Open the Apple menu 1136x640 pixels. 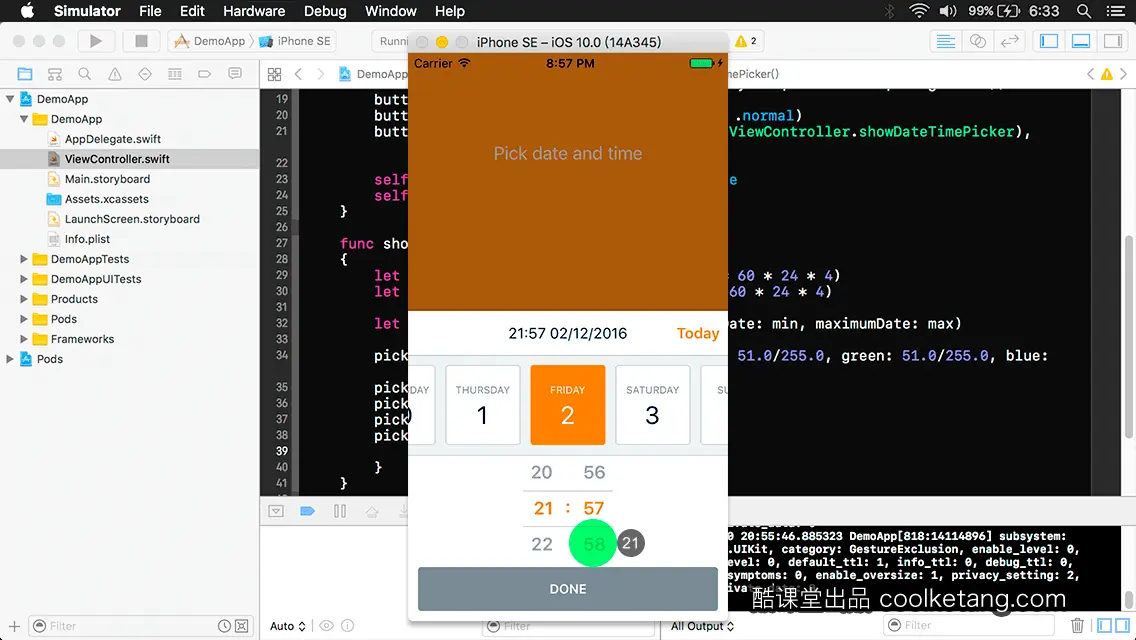click(27, 11)
